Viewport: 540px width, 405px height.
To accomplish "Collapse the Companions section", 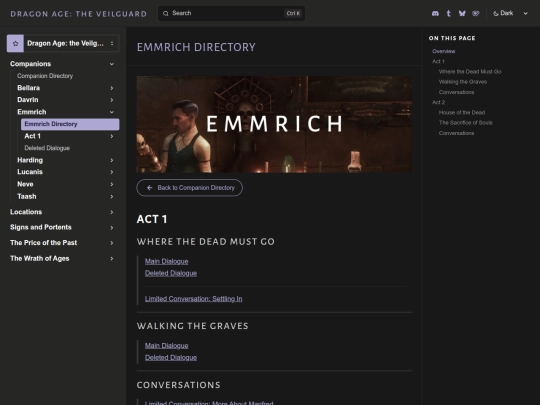I will point(112,64).
